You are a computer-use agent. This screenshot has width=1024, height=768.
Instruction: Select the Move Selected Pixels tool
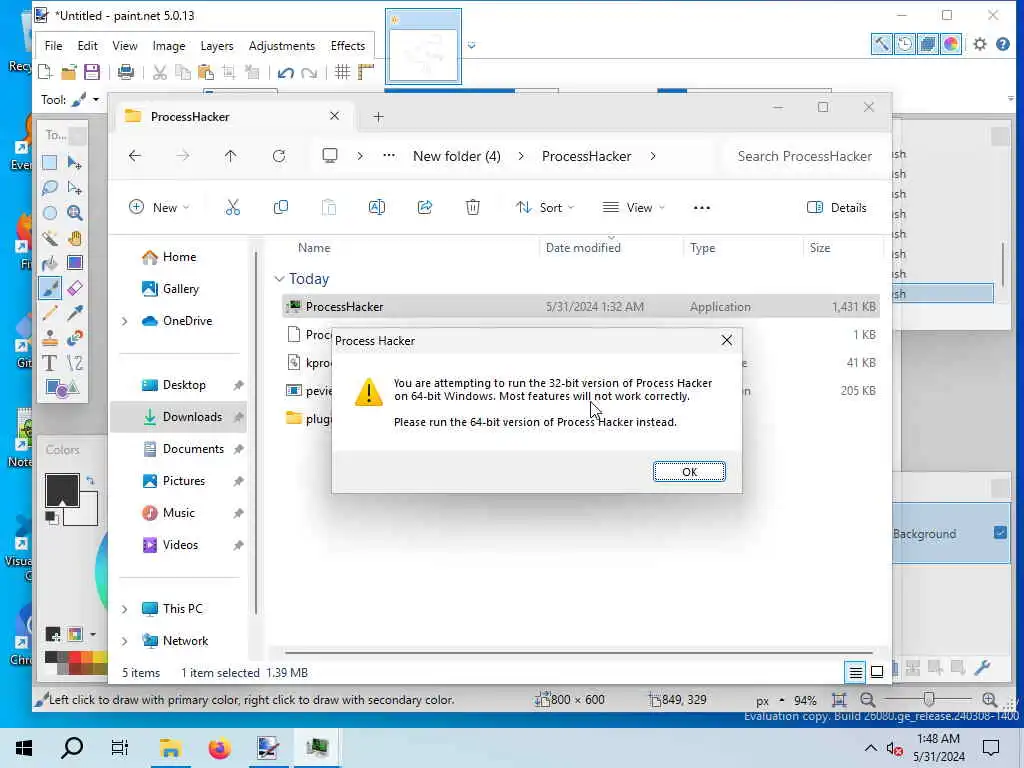tap(75, 163)
